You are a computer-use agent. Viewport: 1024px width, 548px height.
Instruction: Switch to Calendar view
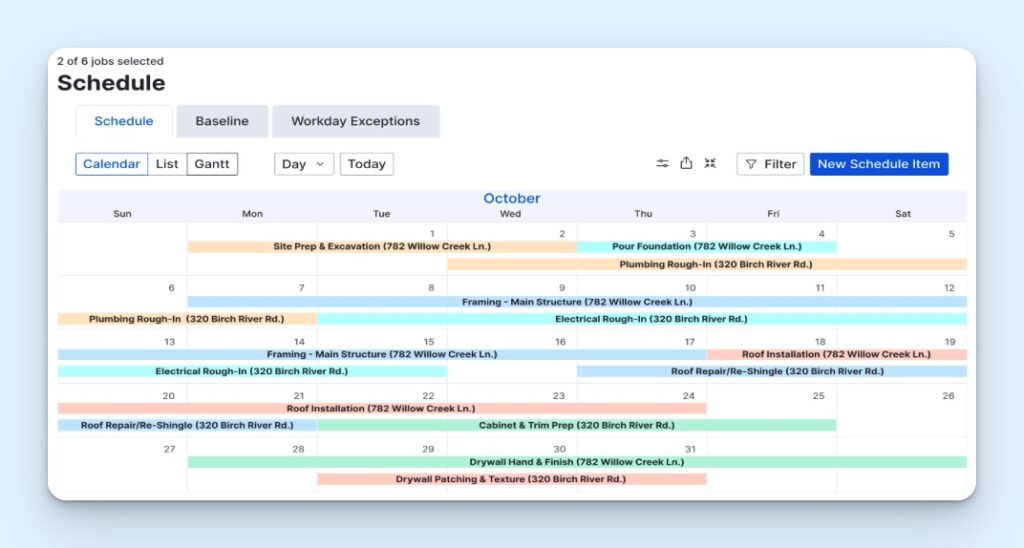[x=112, y=164]
